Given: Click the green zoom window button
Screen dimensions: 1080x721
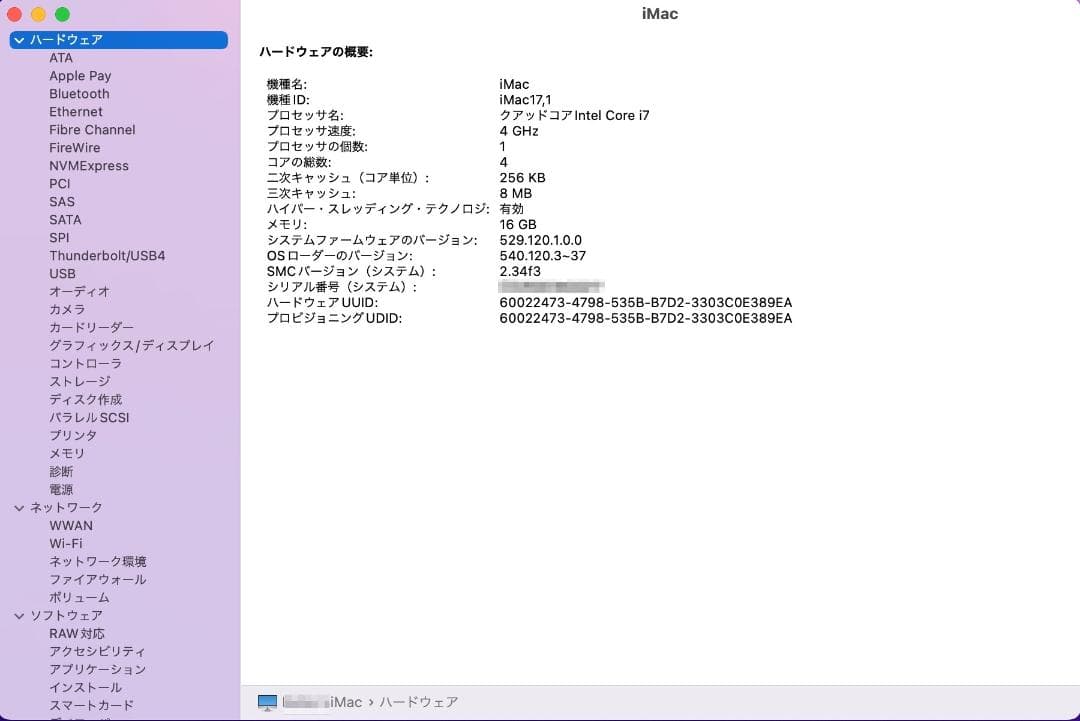Looking at the screenshot, I should pos(63,14).
